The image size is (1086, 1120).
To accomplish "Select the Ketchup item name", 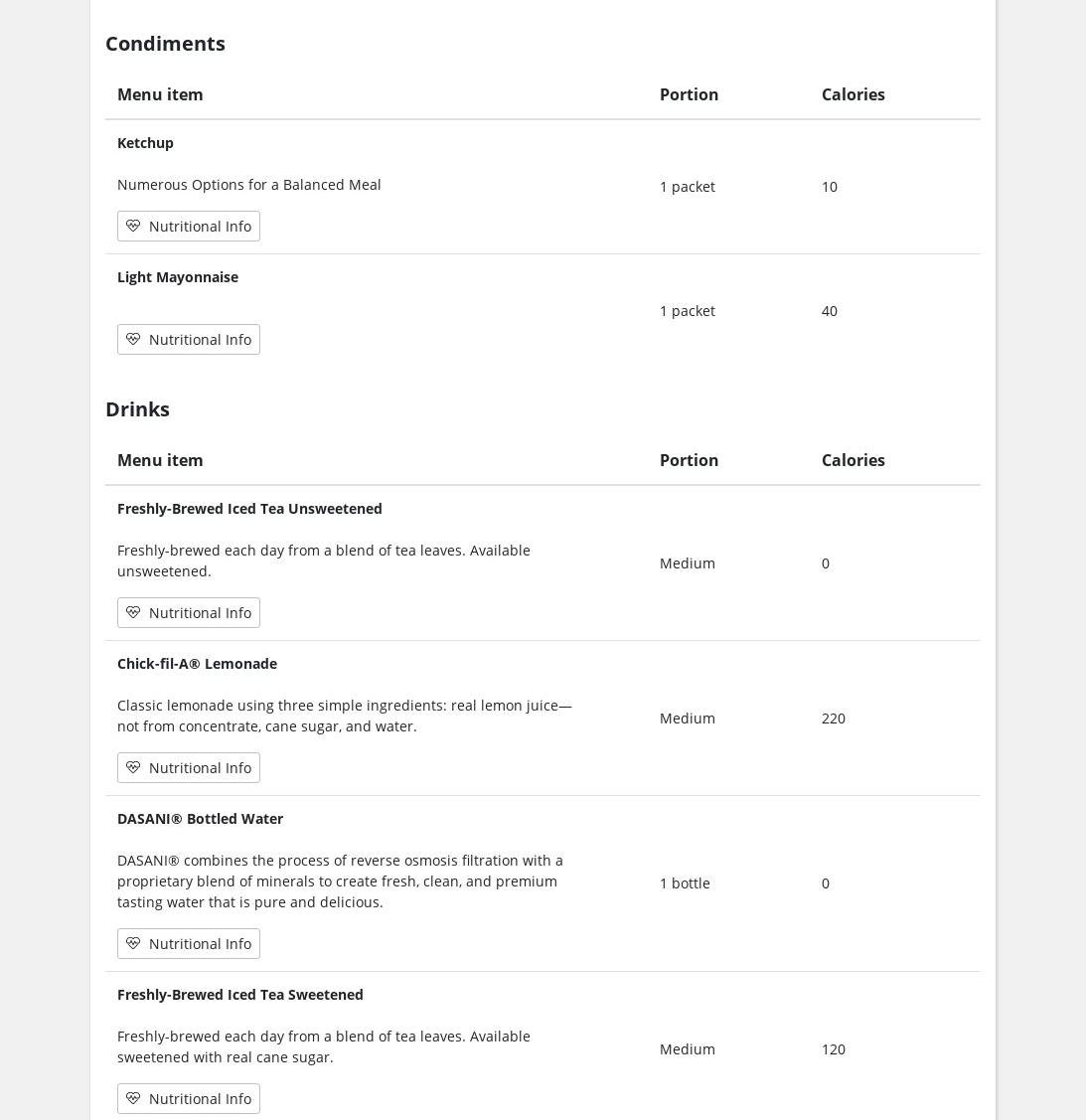I will pos(145,142).
